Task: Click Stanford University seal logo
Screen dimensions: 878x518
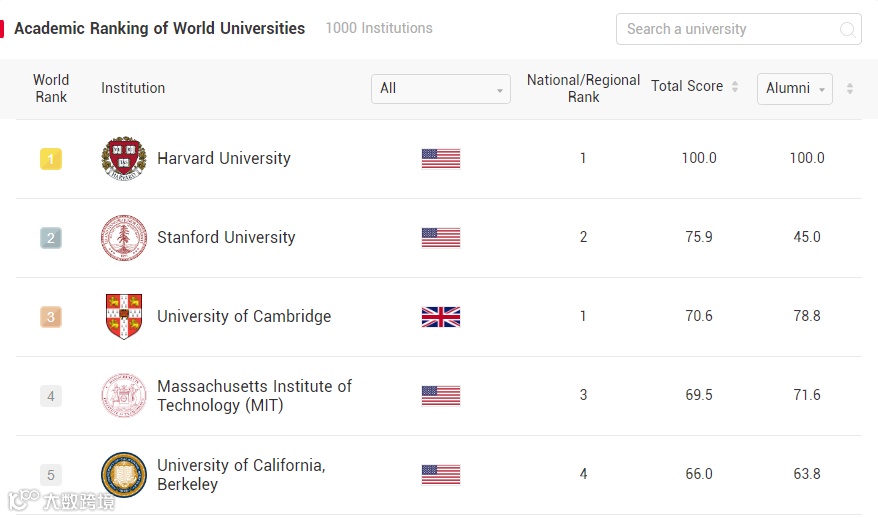Action: pos(124,238)
